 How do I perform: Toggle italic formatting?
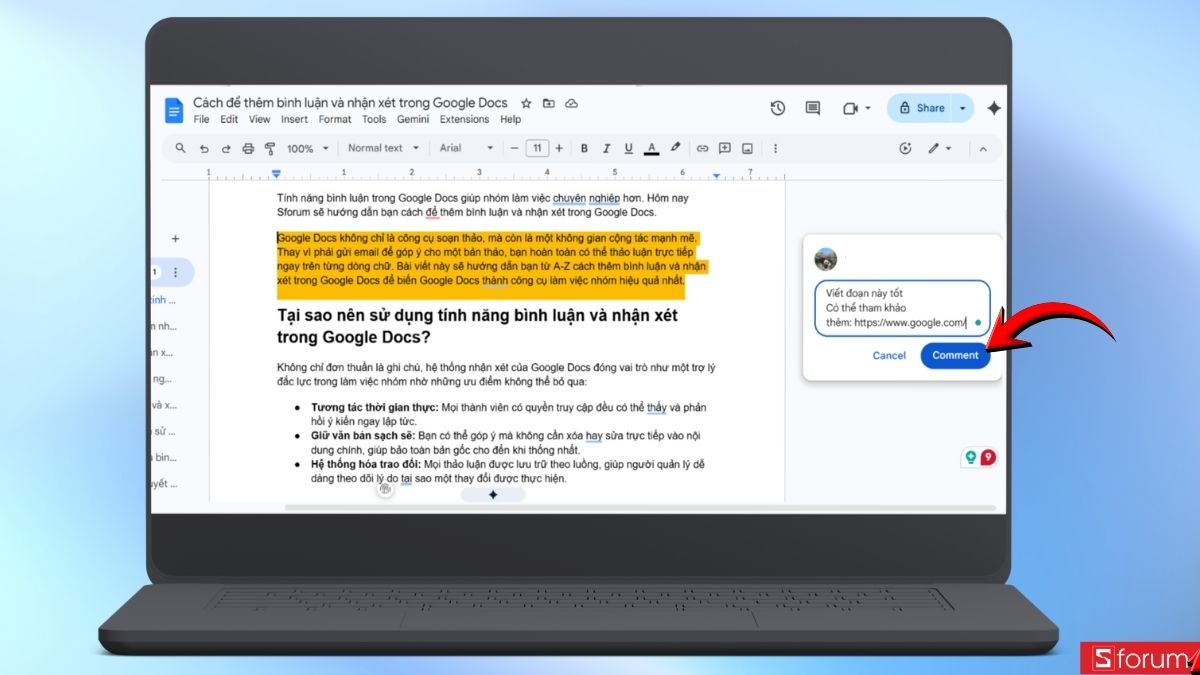[x=607, y=148]
